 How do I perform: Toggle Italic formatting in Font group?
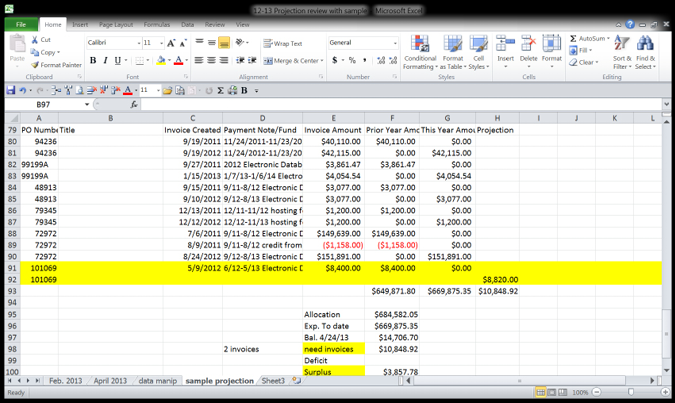[x=107, y=61]
